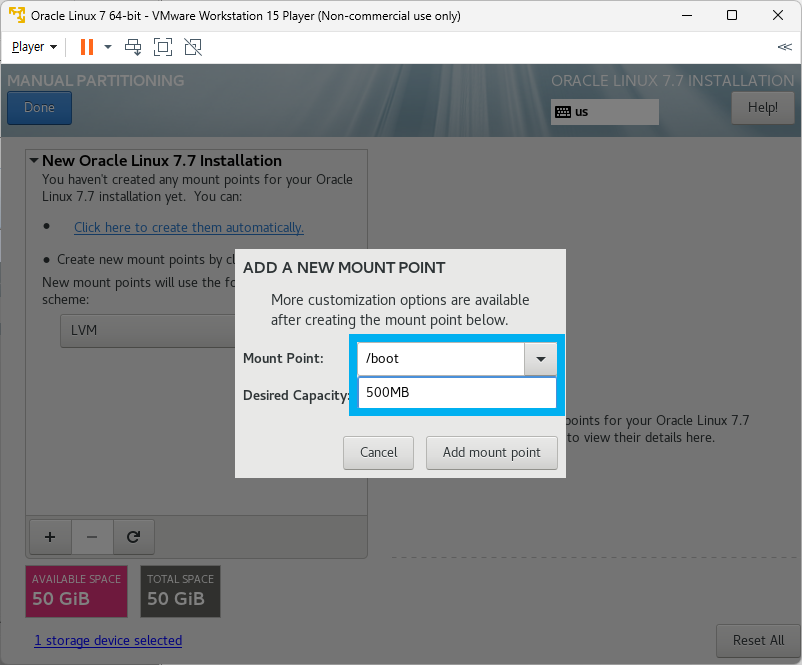This screenshot has height=665, width=802.
Task: Minimize the VMware Player window
Action: pyautogui.click(x=686, y=15)
